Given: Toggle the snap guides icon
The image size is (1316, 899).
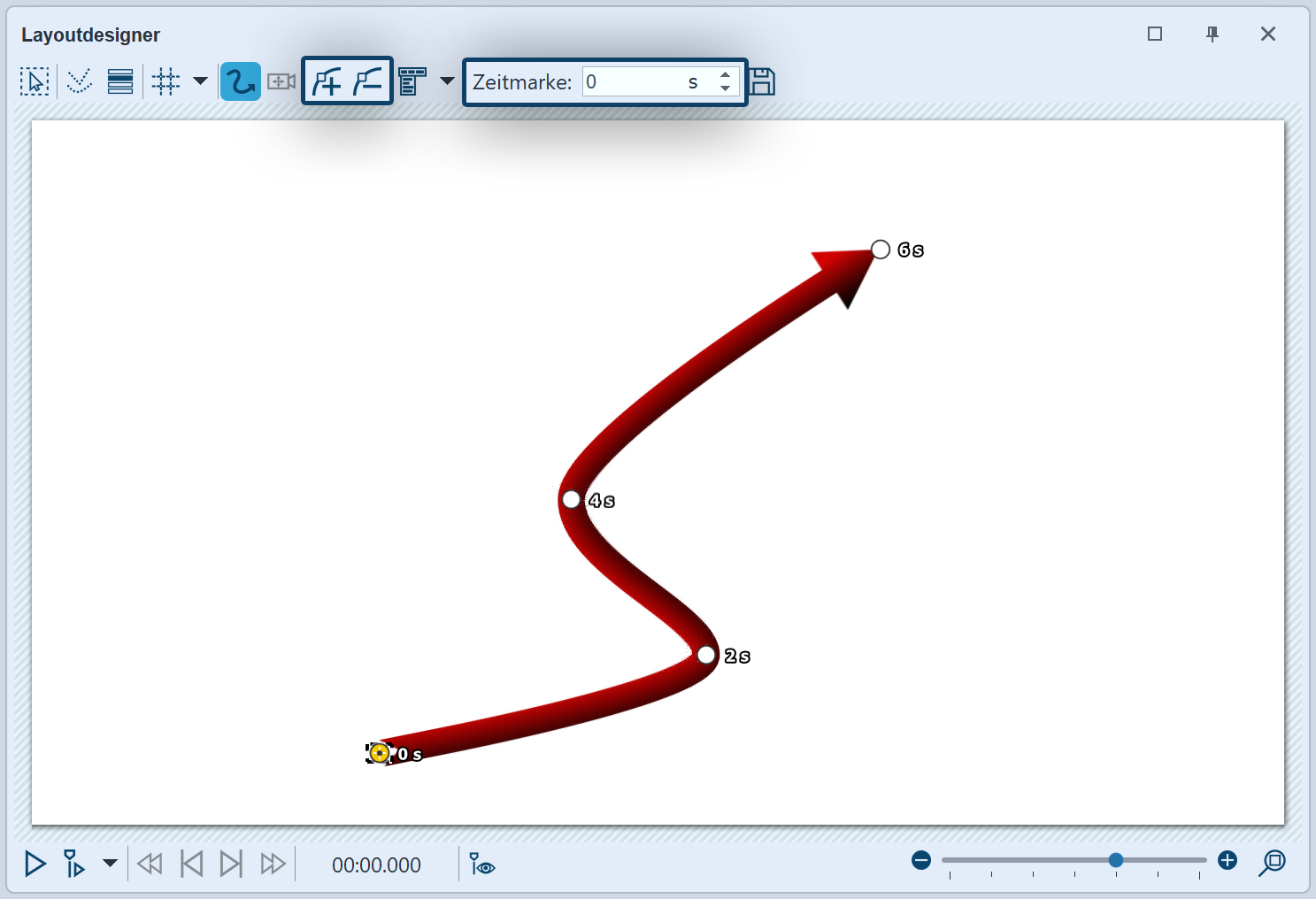Looking at the screenshot, I should click(80, 81).
